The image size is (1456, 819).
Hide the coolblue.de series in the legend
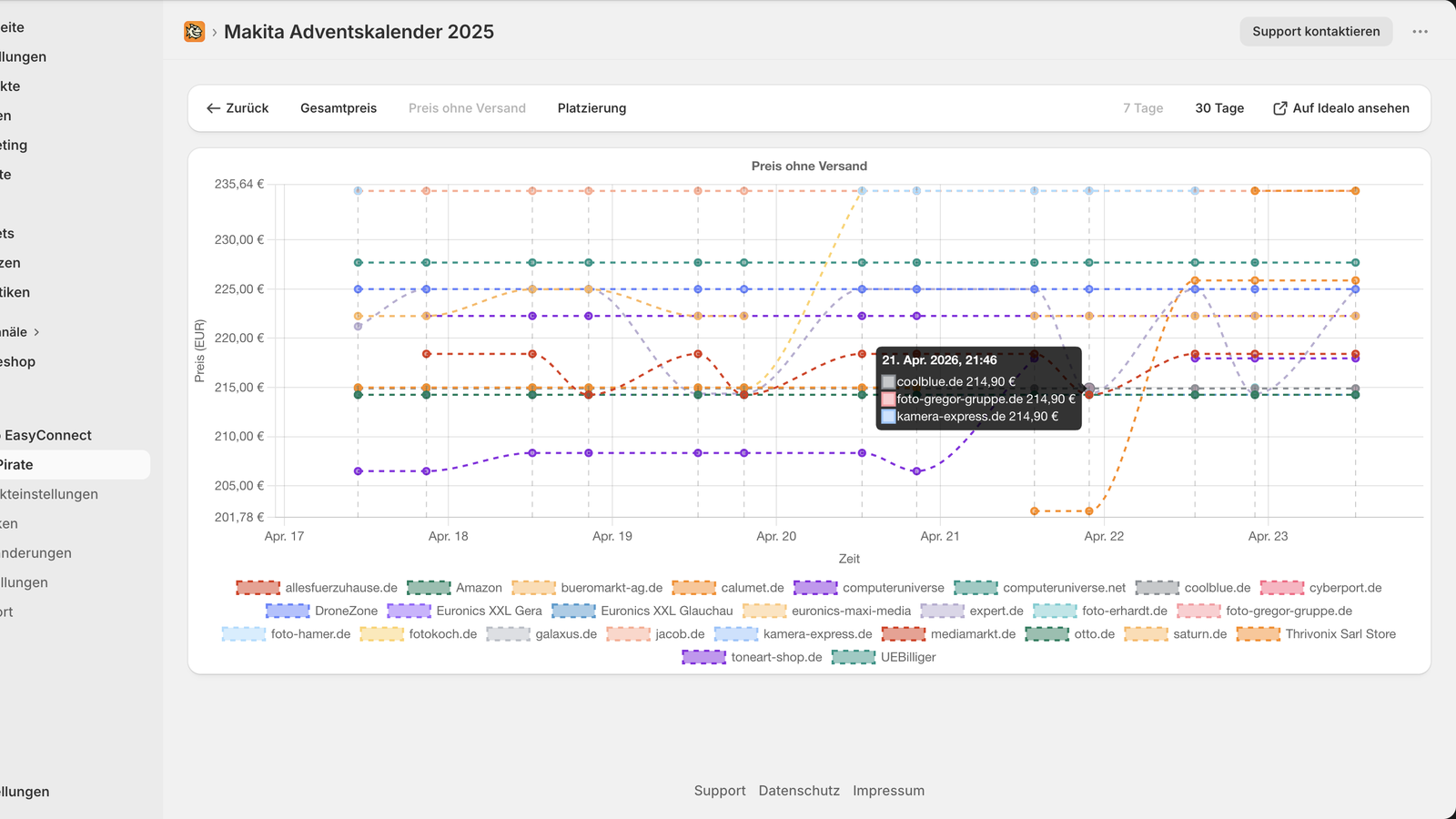1193,588
